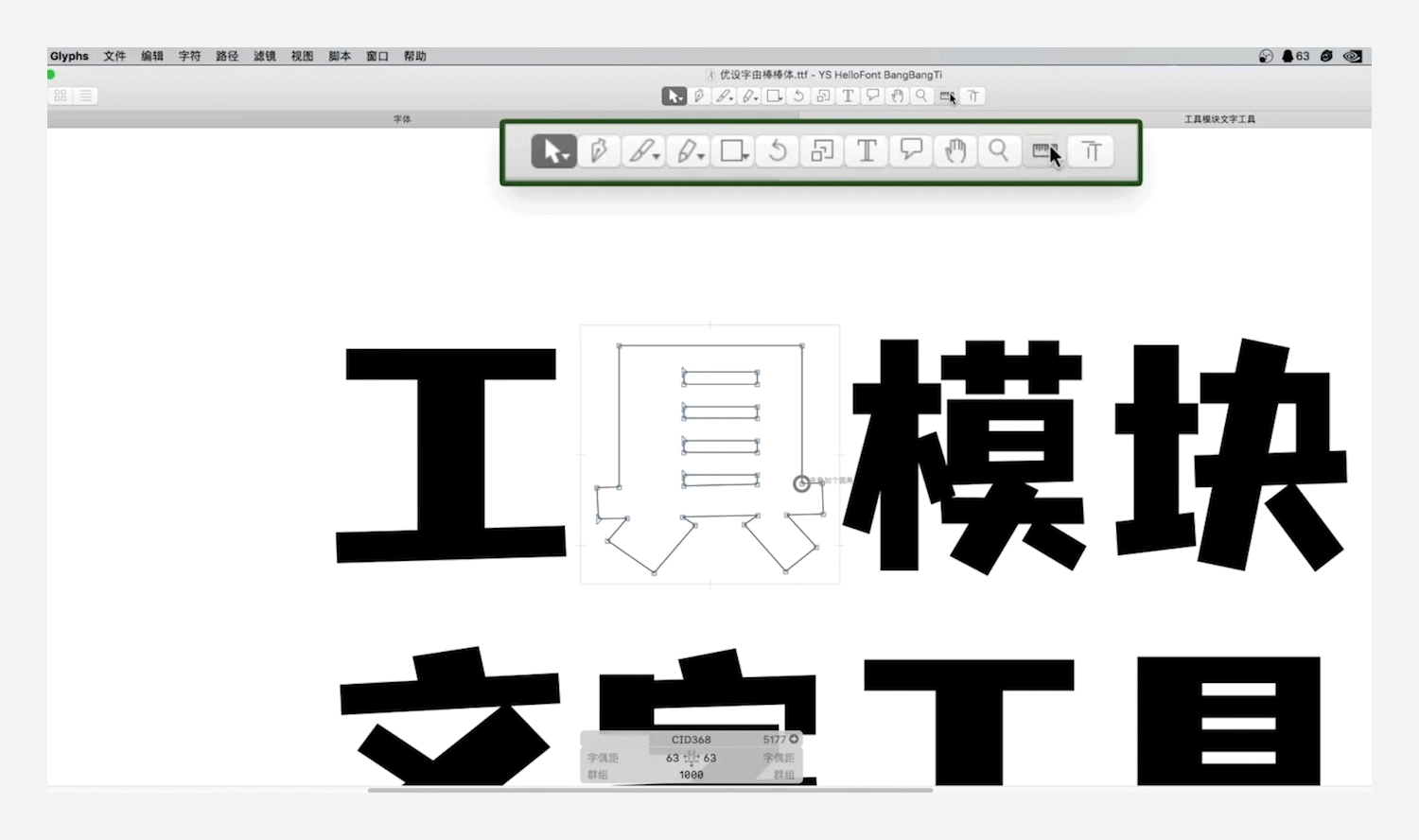Click the enlarged Draw pen tool in green callout

[599, 151]
